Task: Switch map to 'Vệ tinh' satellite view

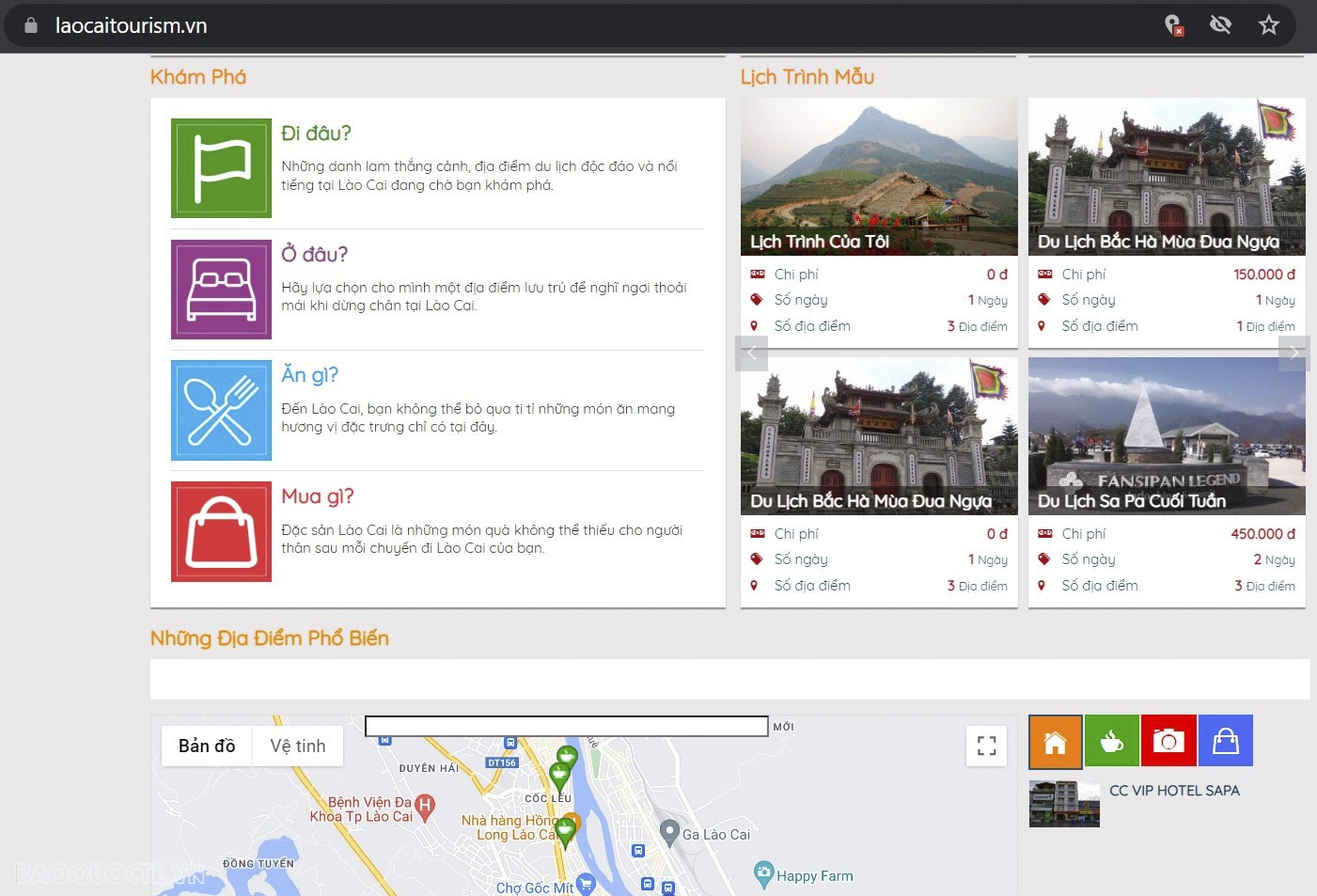Action: tap(297, 746)
